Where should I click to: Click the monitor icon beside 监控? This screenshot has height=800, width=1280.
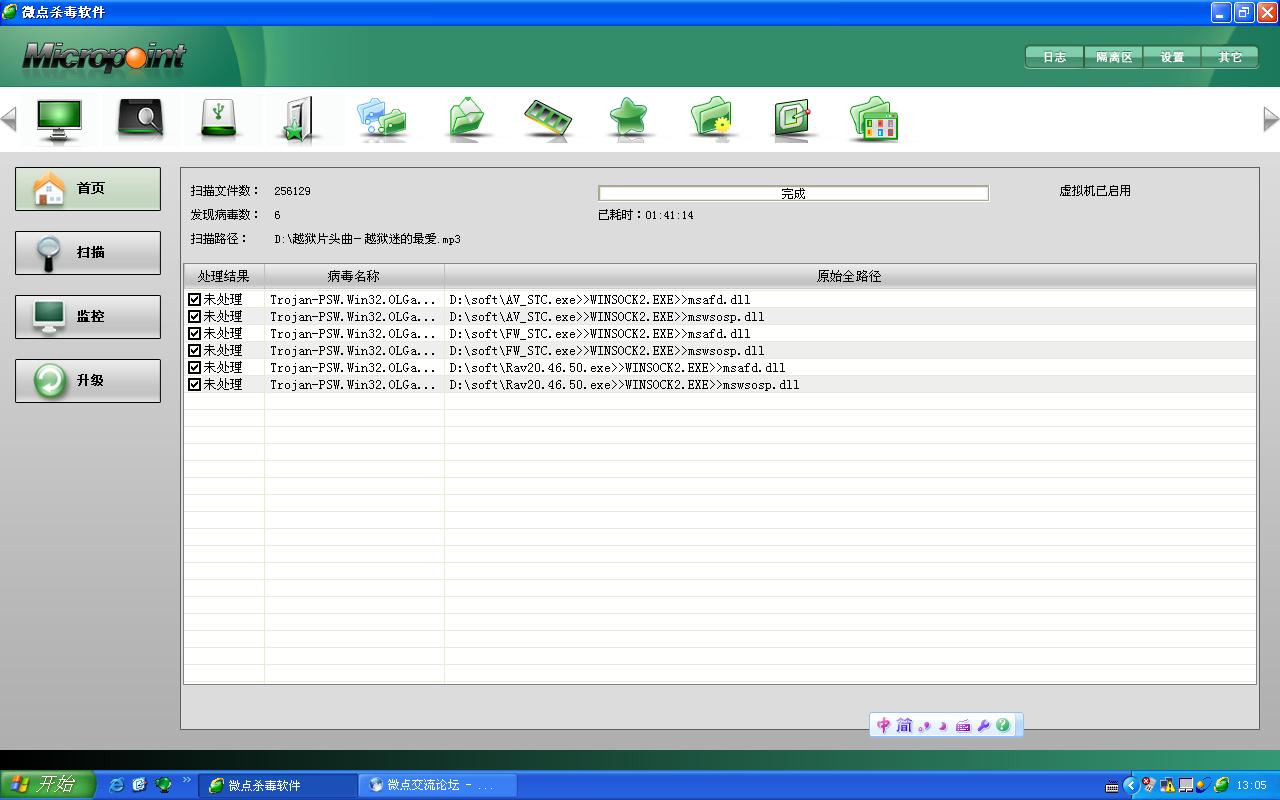(49, 316)
